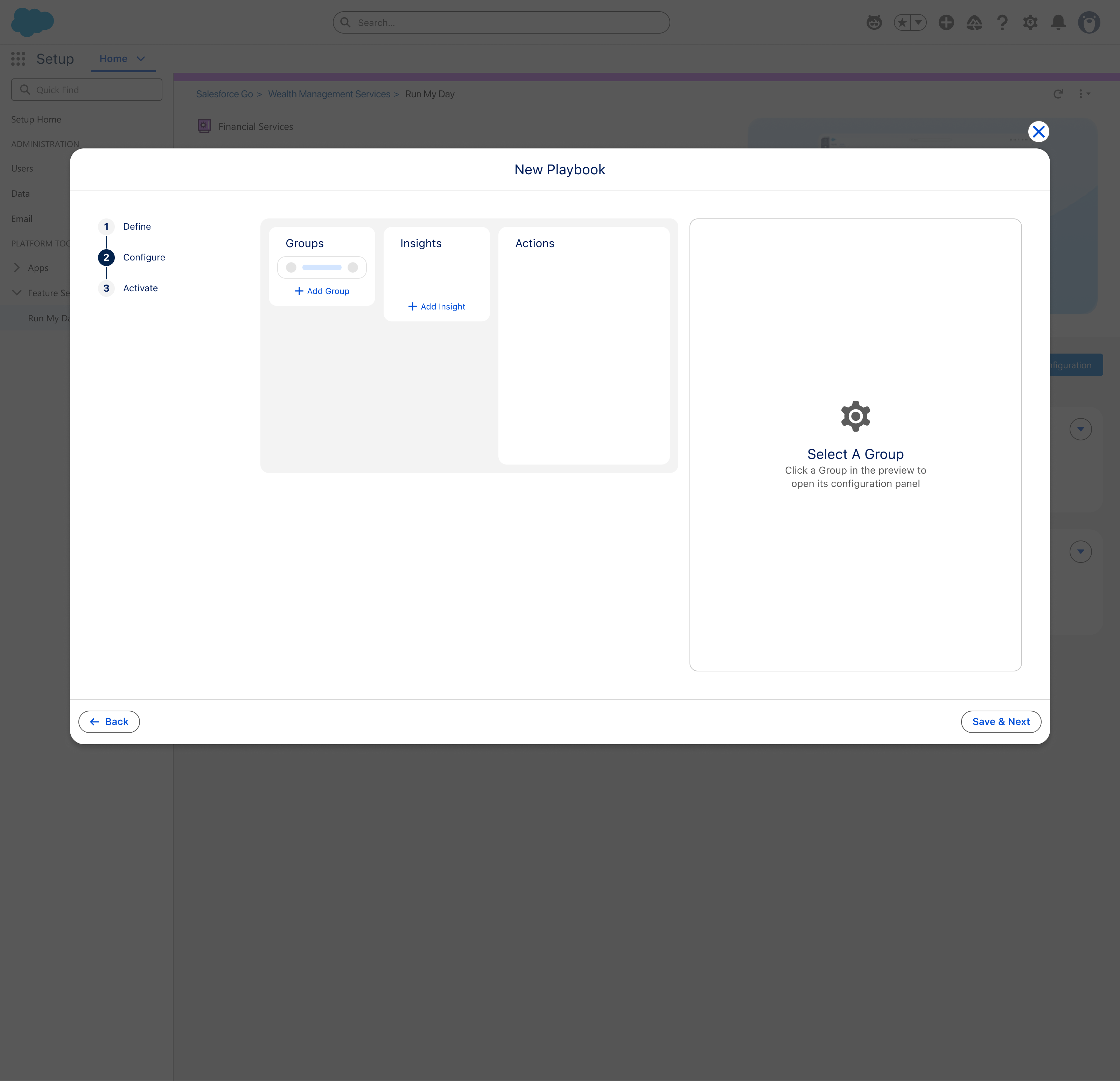Open the Favorites list dropdown
This screenshot has width=1120, height=1081.
918,22
